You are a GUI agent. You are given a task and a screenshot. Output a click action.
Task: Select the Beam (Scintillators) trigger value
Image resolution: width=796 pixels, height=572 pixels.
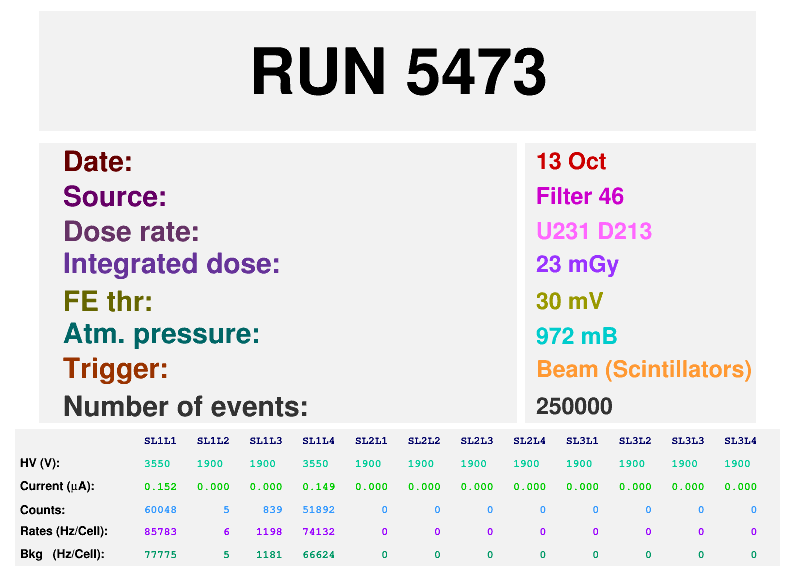[x=644, y=370]
